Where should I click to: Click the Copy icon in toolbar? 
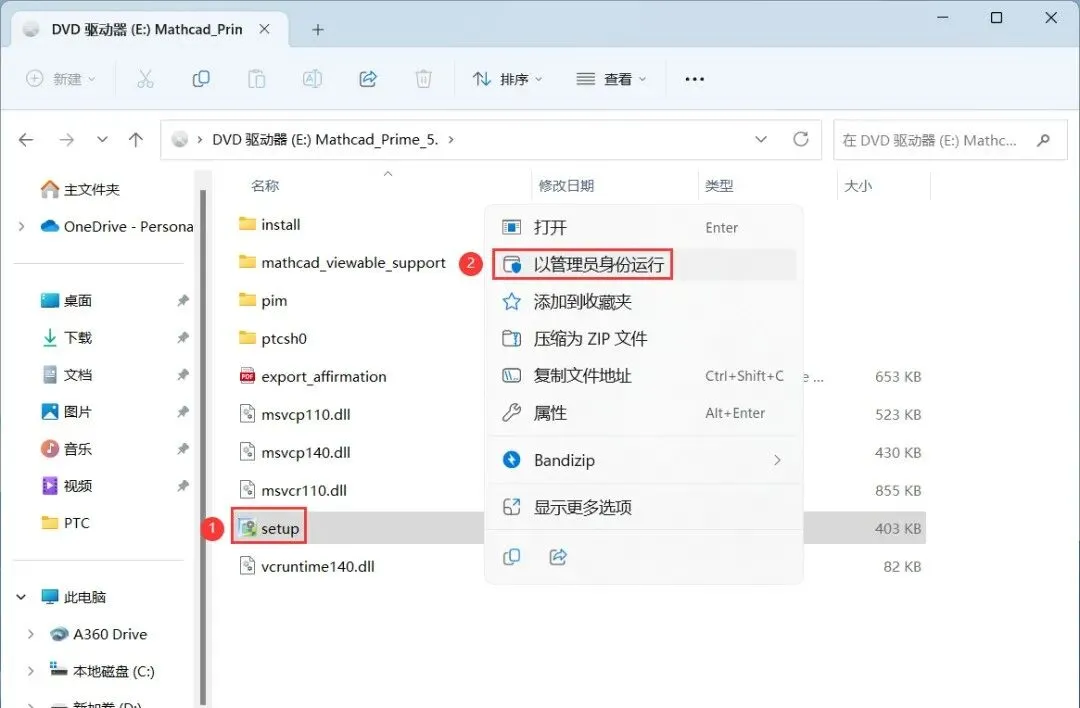click(200, 79)
